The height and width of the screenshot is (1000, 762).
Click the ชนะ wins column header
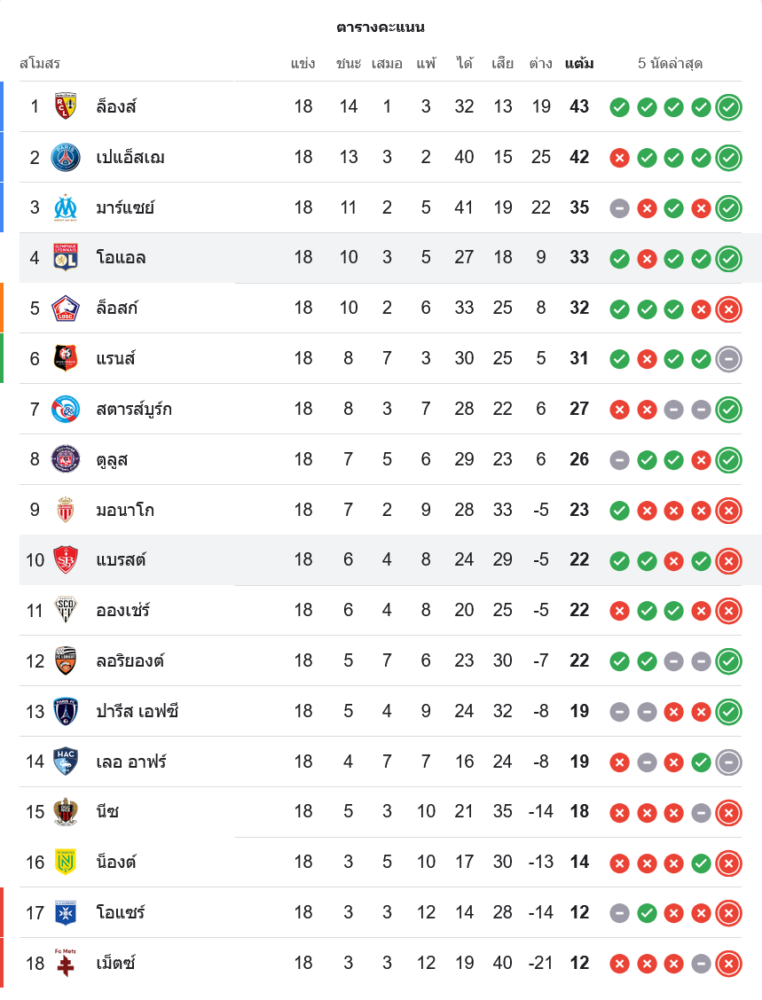click(x=348, y=64)
